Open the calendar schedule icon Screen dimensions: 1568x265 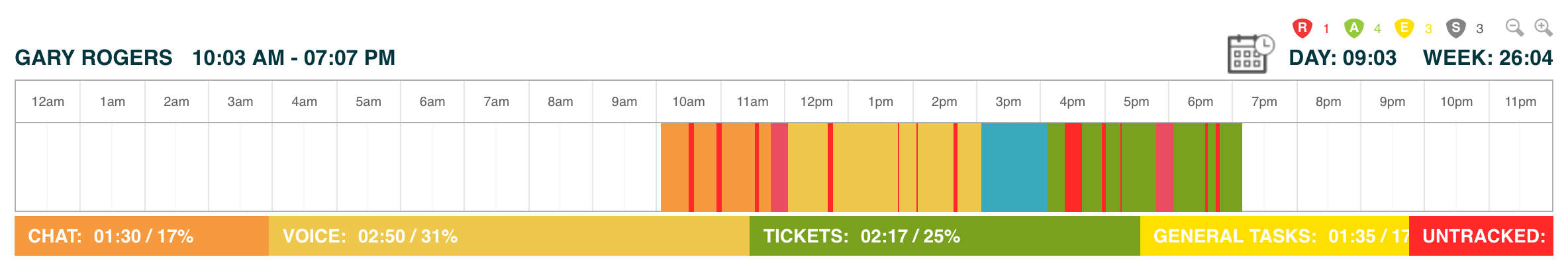pos(1250,54)
